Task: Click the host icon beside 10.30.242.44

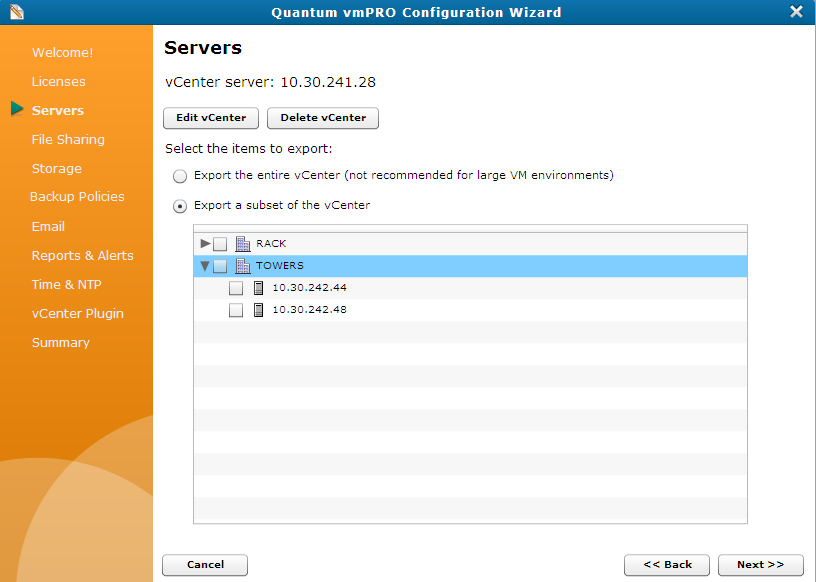Action: tap(258, 287)
